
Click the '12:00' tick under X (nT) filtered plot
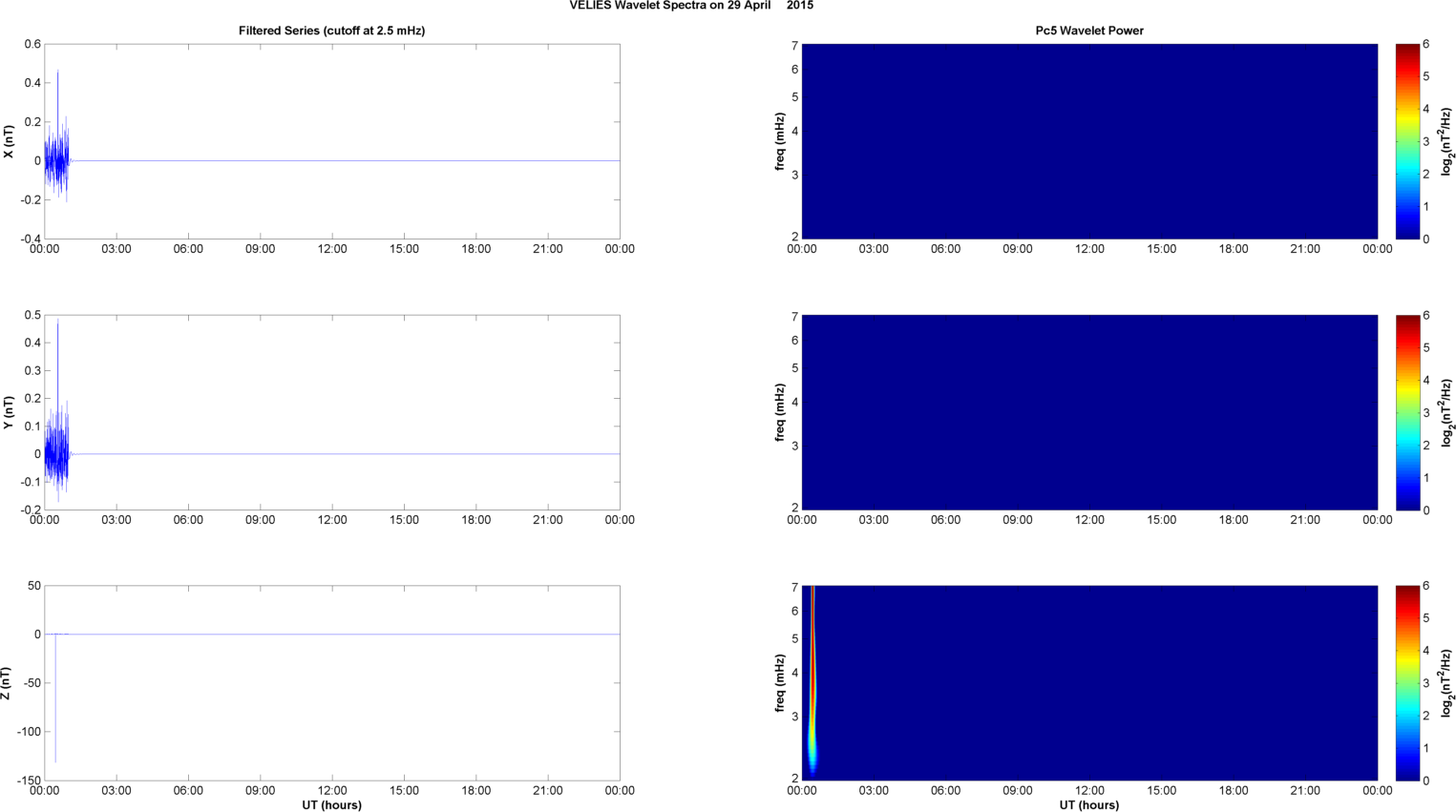tap(332, 249)
